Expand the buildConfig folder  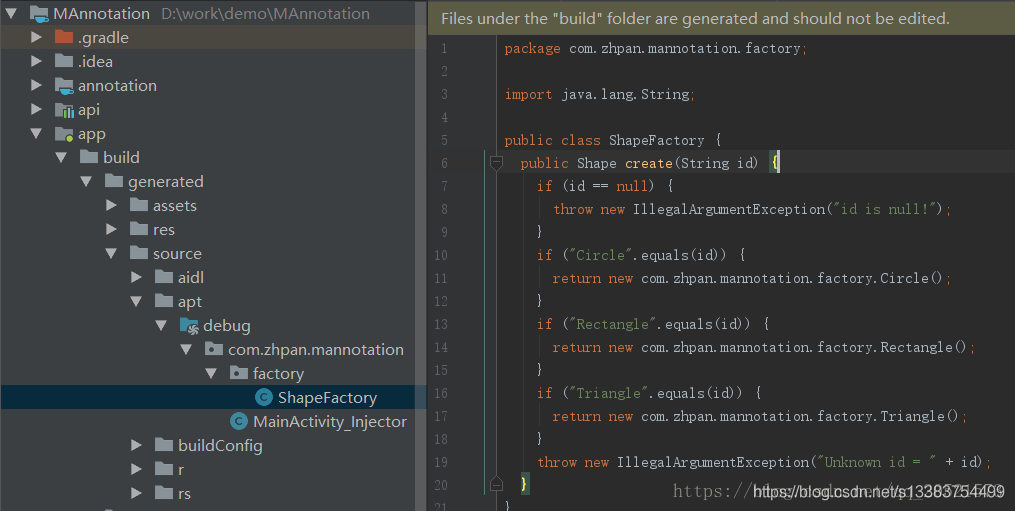pyautogui.click(x=136, y=445)
